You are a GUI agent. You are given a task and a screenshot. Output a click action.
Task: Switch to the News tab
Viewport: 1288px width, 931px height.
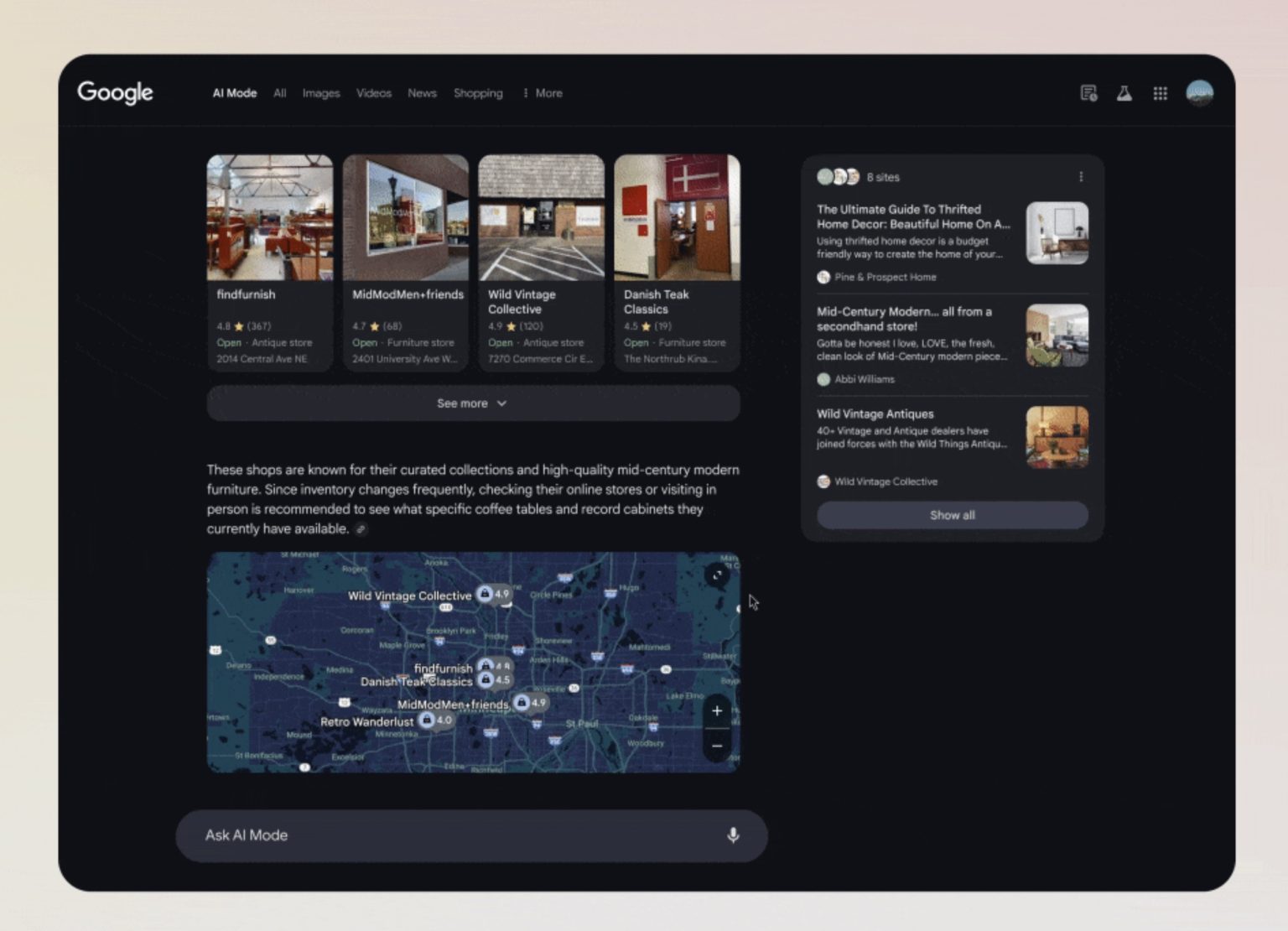(x=422, y=93)
